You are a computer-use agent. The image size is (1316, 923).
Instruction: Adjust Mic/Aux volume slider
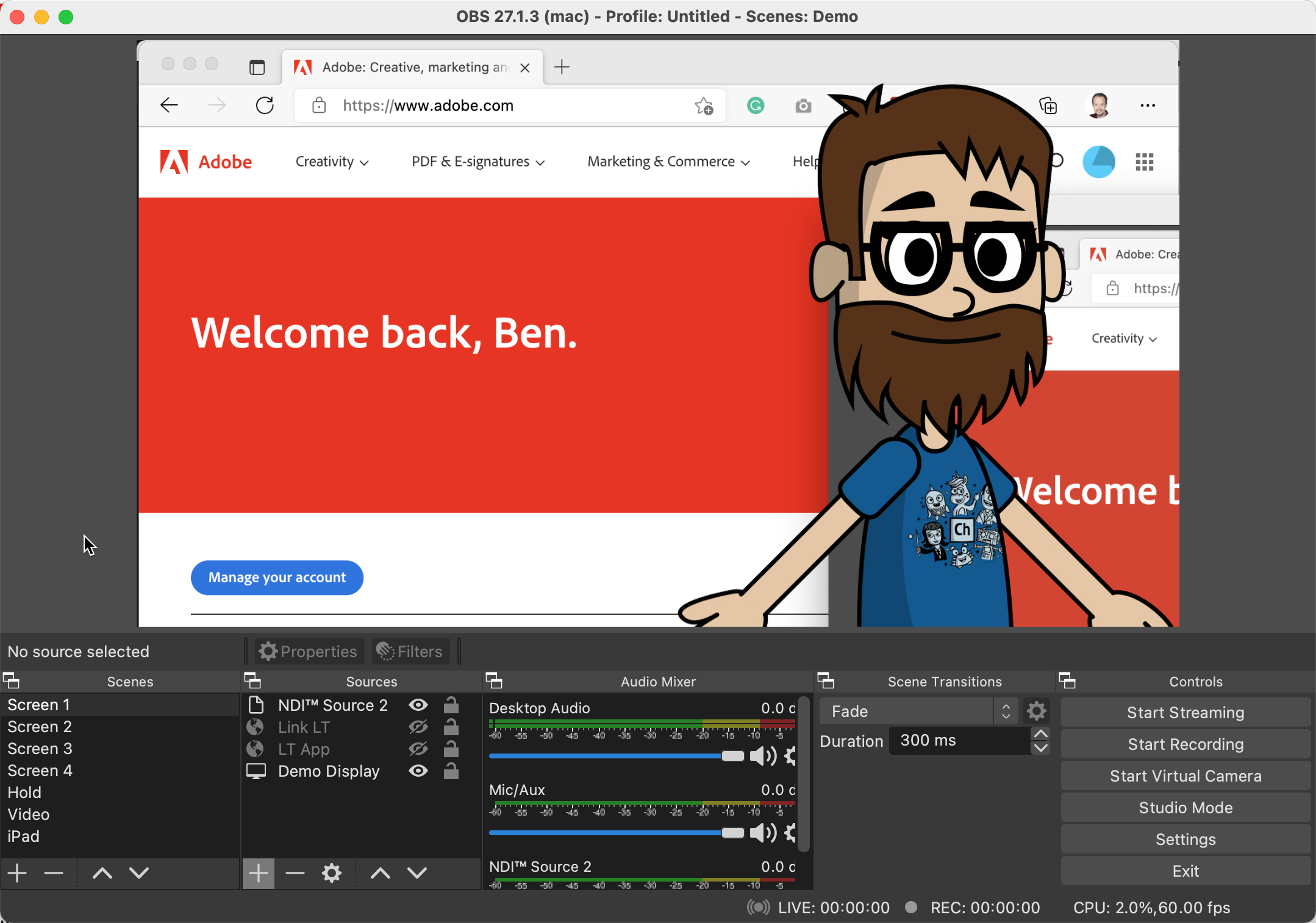click(x=617, y=833)
